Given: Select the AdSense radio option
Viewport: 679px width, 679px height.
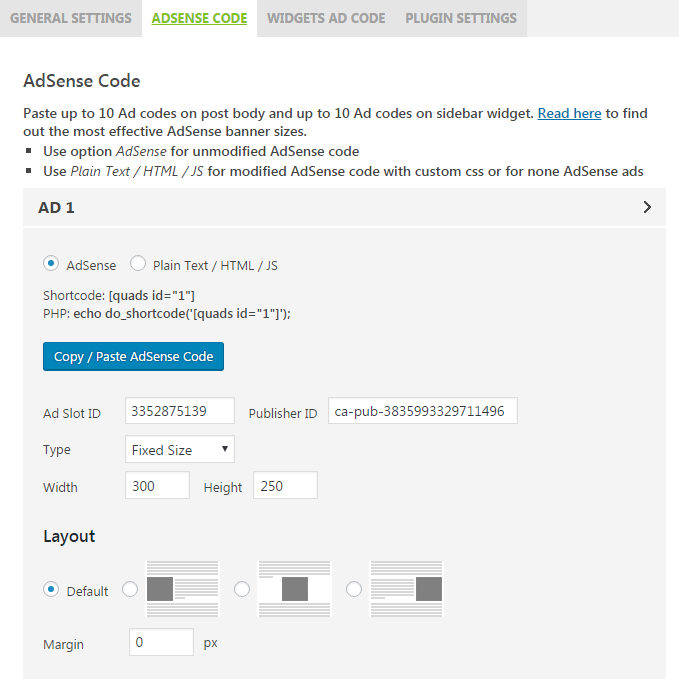Looking at the screenshot, I should point(51,265).
